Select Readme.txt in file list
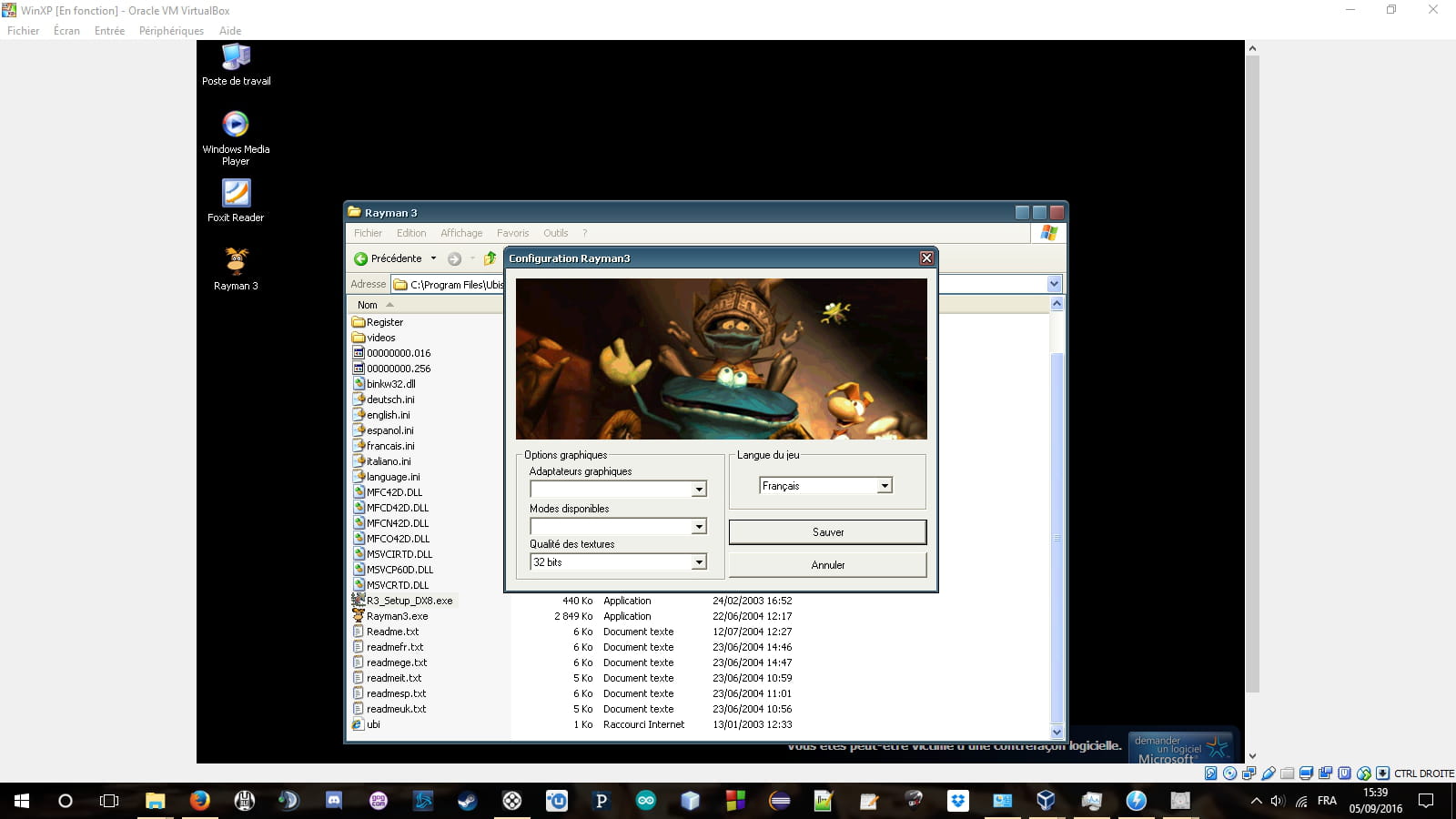The width and height of the screenshot is (1456, 819). click(x=385, y=632)
